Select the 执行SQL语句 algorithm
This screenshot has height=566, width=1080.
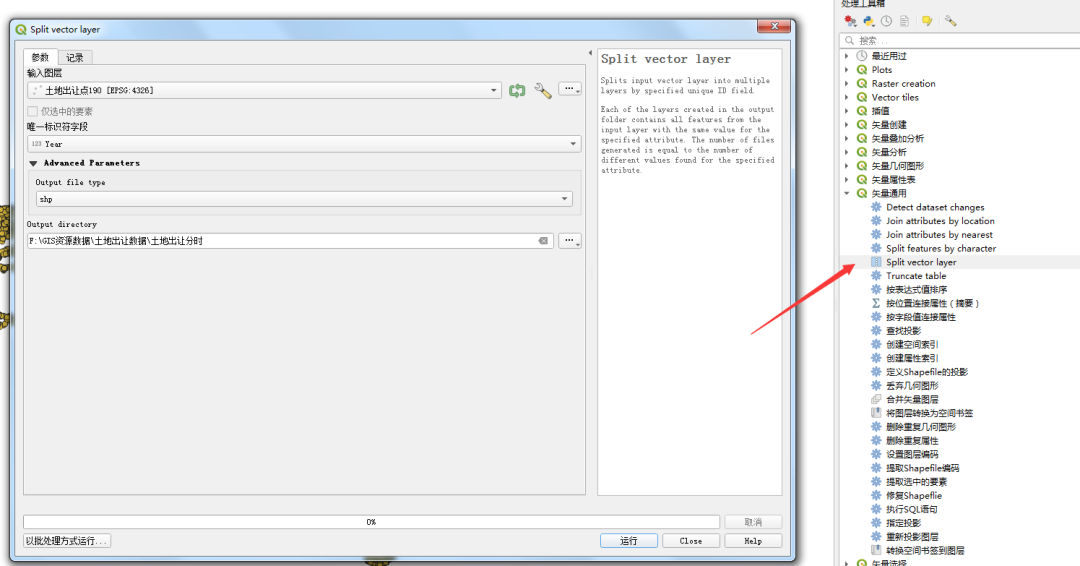pyautogui.click(x=911, y=510)
